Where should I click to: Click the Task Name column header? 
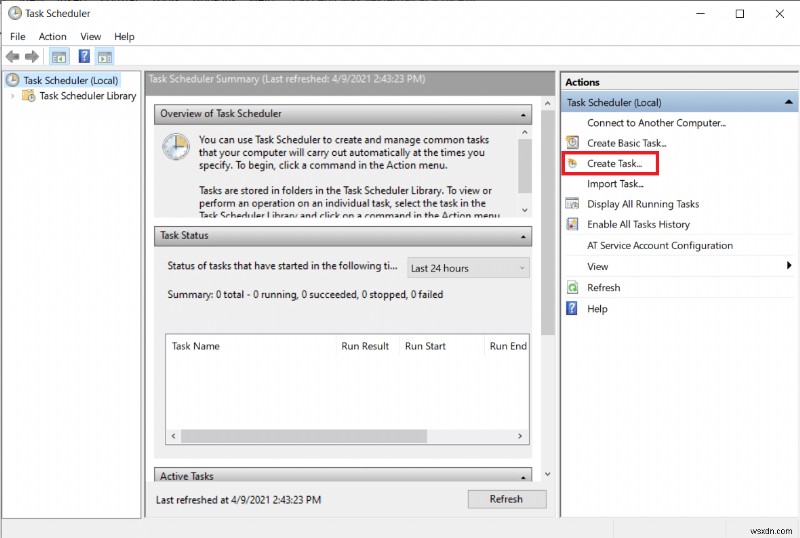[x=251, y=346]
